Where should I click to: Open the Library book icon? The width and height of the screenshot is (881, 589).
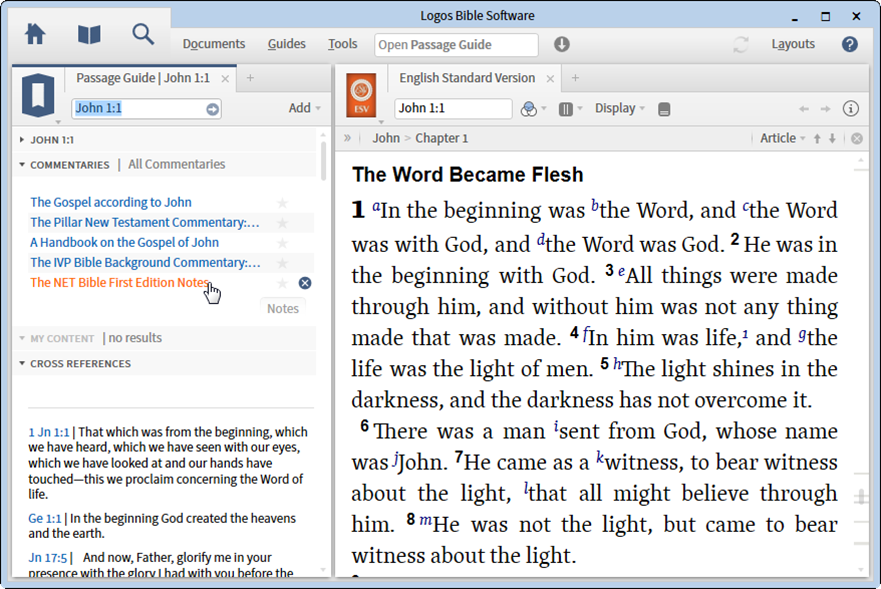[89, 35]
